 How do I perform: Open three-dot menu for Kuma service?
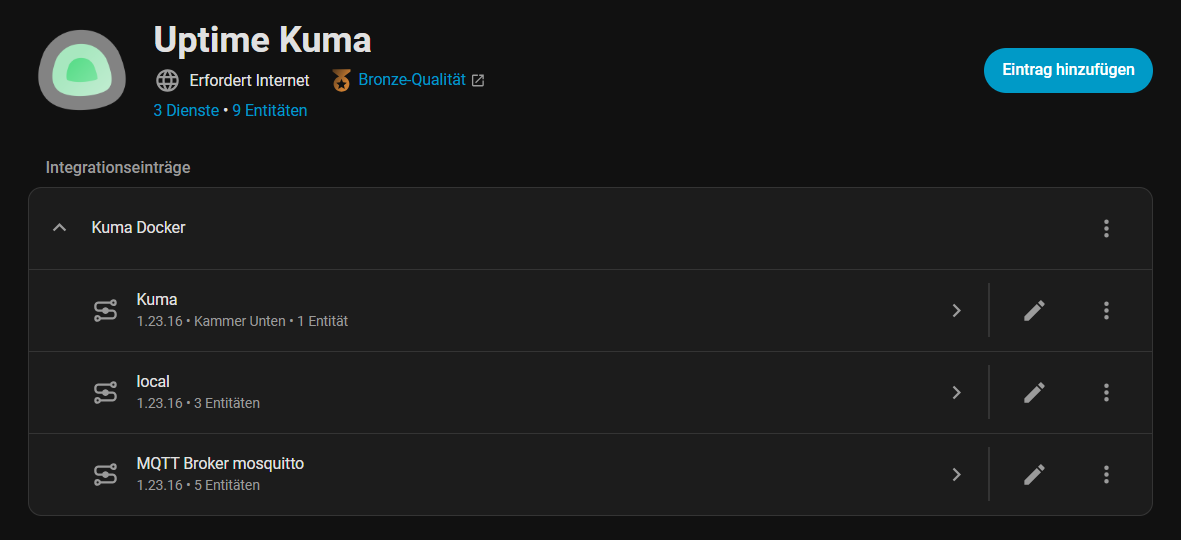pyautogui.click(x=1106, y=310)
